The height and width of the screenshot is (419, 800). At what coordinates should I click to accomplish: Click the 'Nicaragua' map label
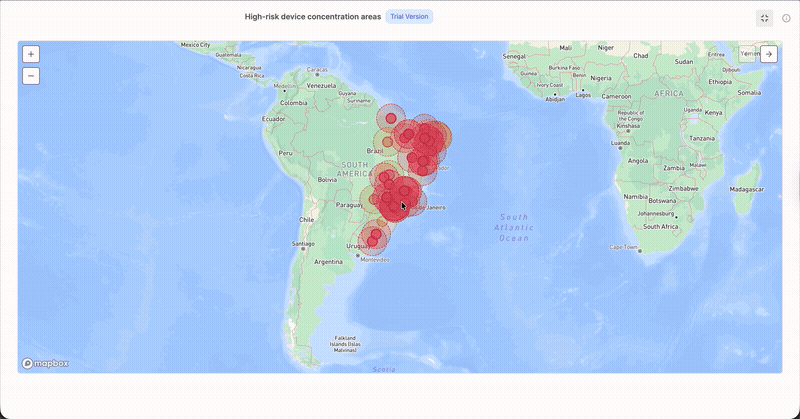[x=249, y=67]
